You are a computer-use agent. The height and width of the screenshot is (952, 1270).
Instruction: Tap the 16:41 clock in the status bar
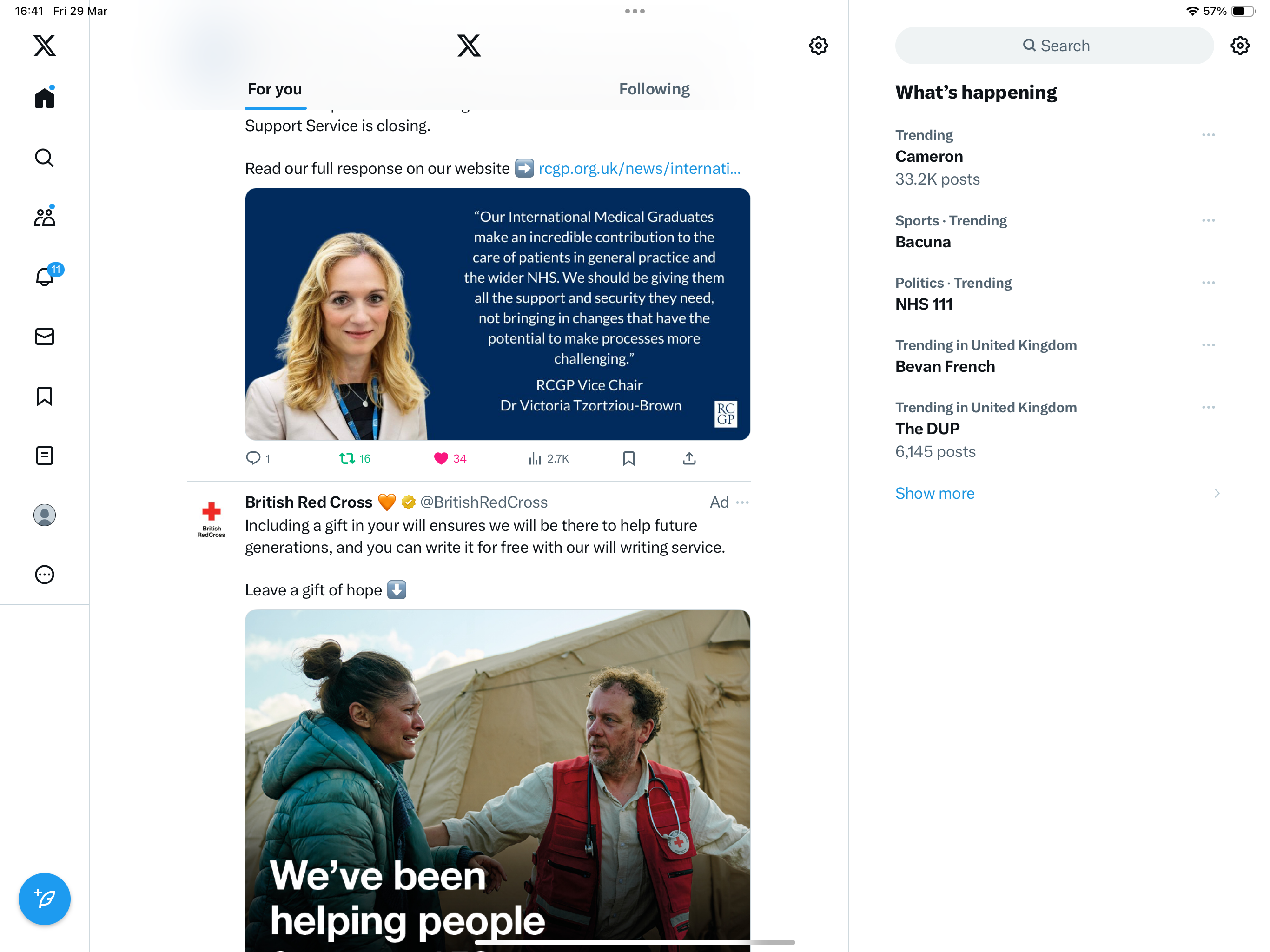point(29,11)
